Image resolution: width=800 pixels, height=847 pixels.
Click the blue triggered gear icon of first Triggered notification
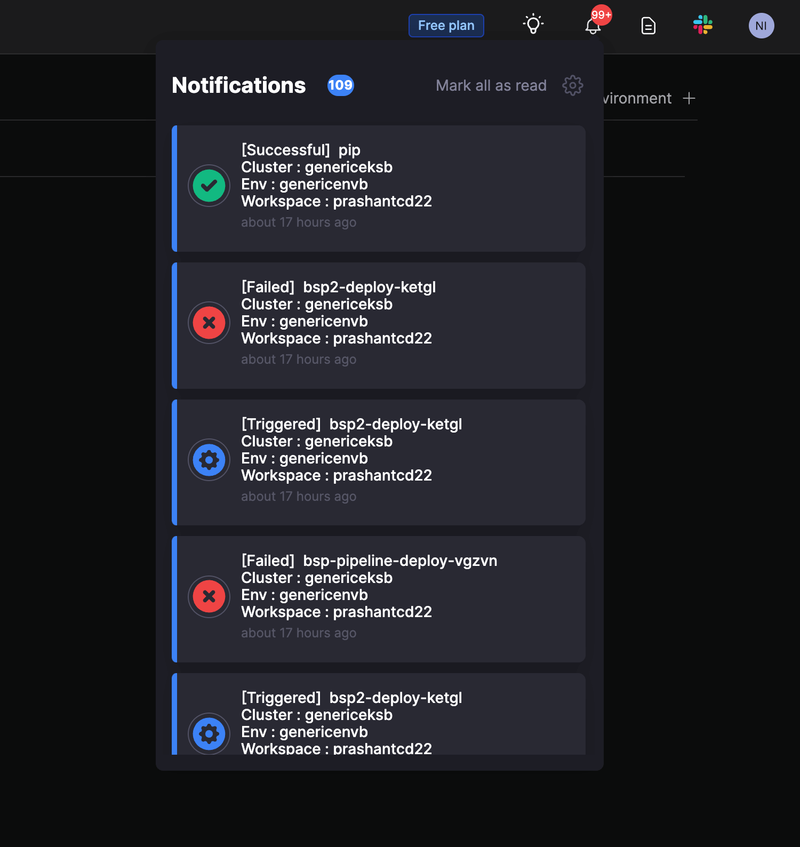(209, 460)
